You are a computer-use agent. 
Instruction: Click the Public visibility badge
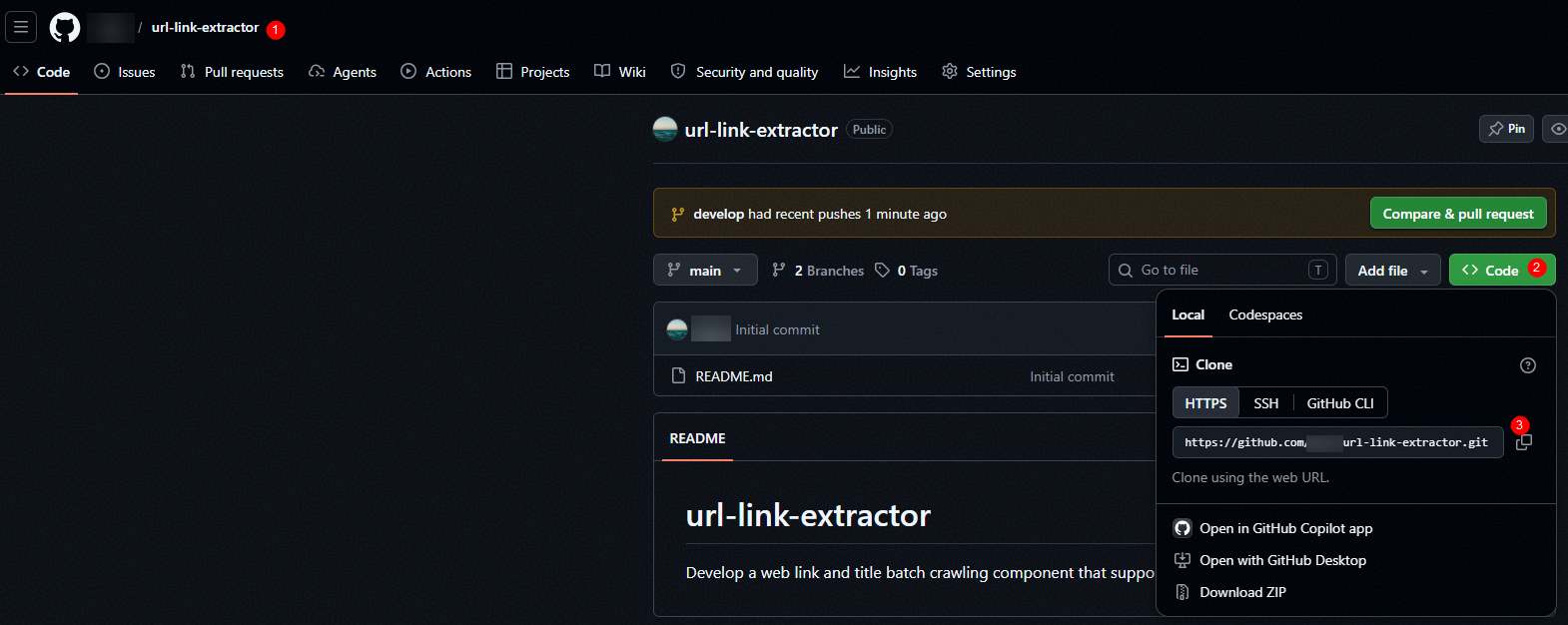869,130
